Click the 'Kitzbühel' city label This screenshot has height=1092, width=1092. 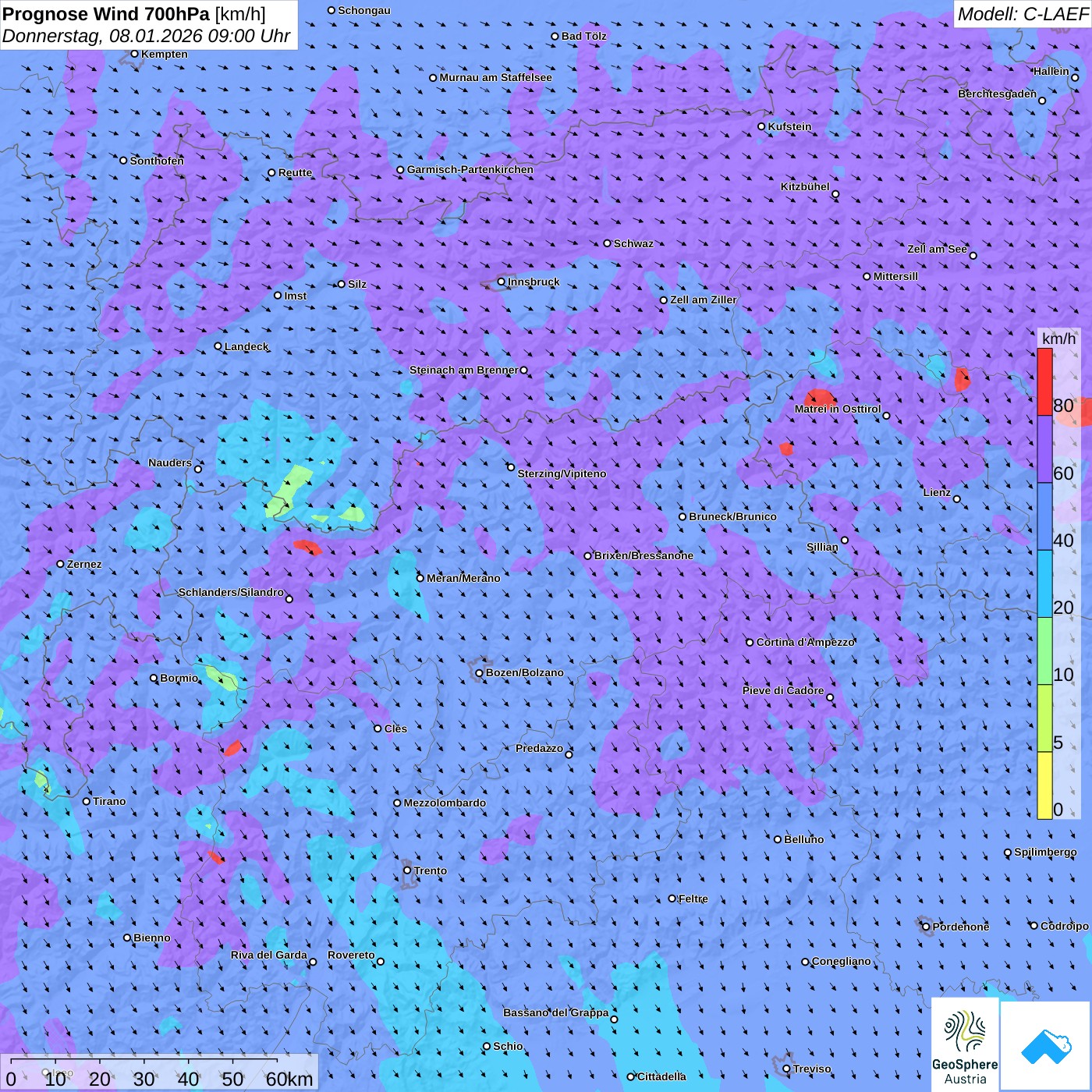805,186
